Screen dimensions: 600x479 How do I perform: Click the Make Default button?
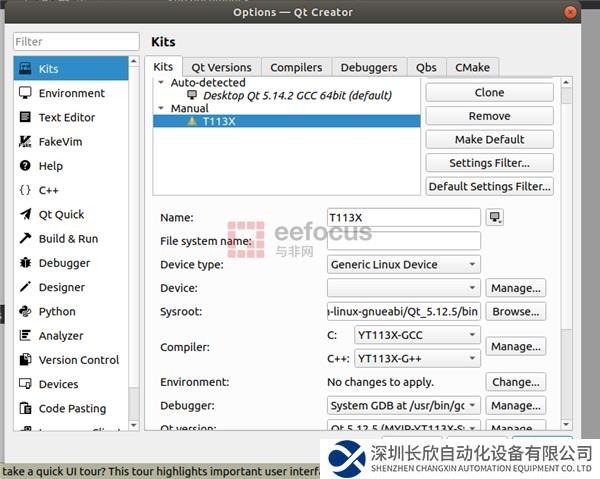(x=489, y=139)
